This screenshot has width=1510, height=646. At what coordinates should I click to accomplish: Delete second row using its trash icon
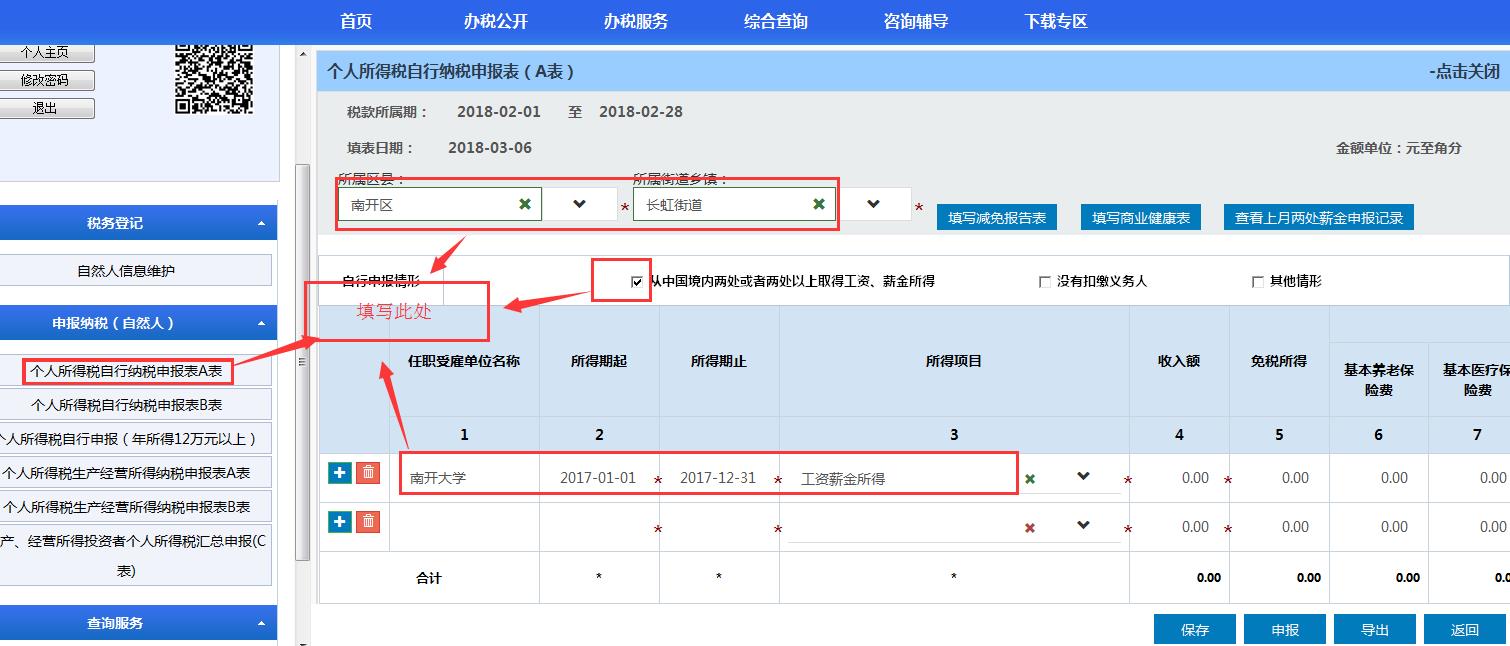click(368, 521)
